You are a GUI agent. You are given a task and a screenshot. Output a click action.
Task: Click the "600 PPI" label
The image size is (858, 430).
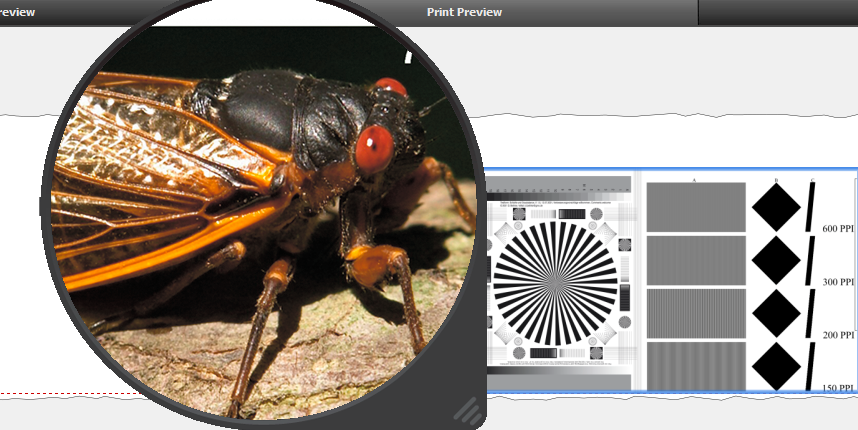838,229
